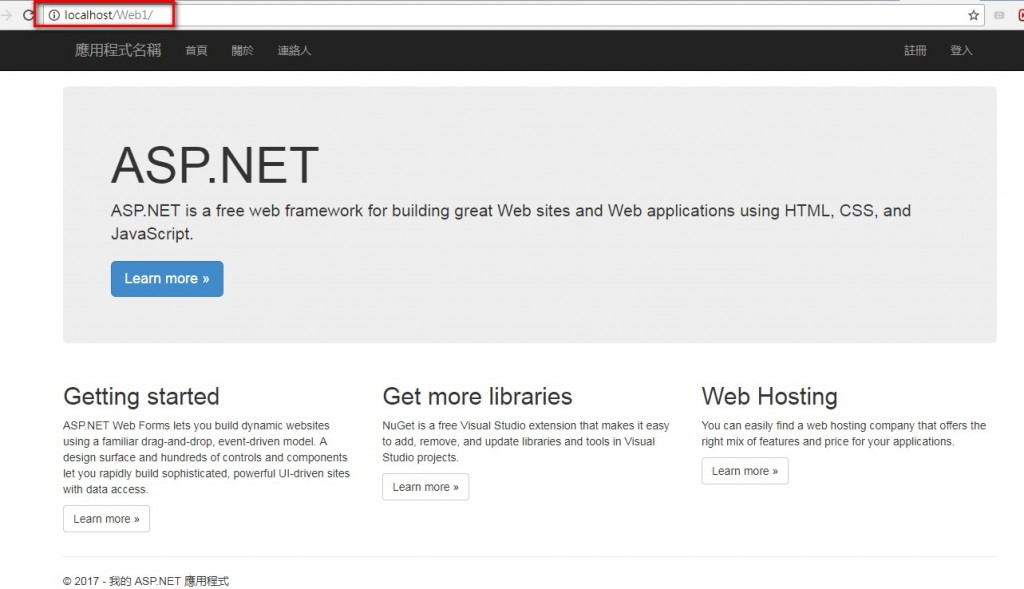Viewport: 1024px width, 589px height.
Task: Click the Get more libraries heading
Action: click(x=477, y=396)
